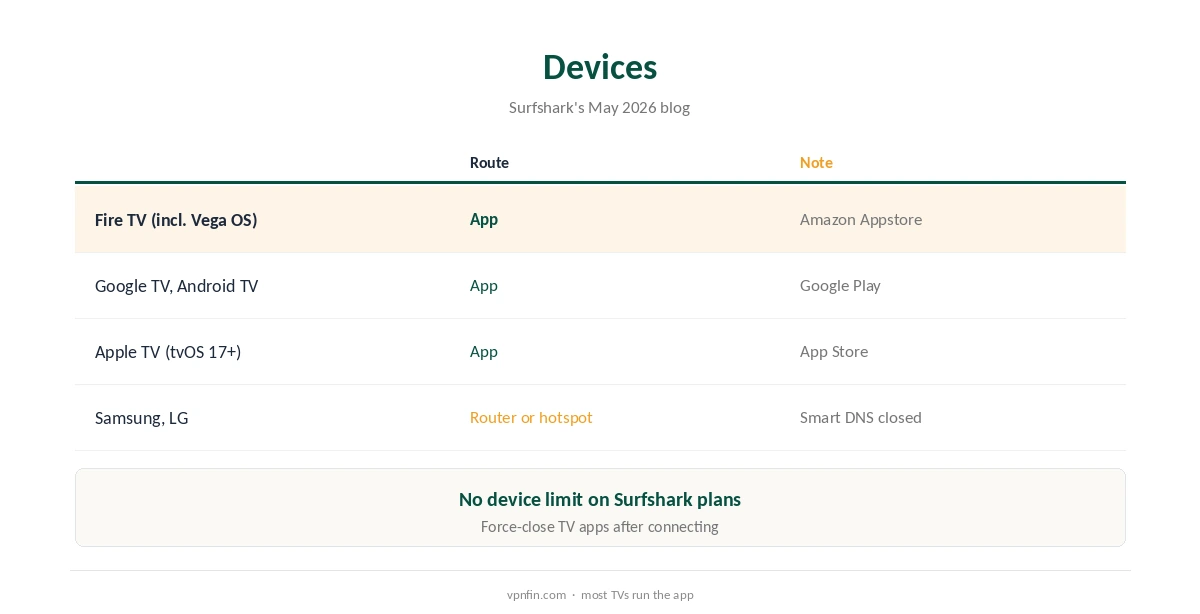
Task: Select the subtitle "Surfshark's May 2026 blog"
Action: tap(599, 107)
